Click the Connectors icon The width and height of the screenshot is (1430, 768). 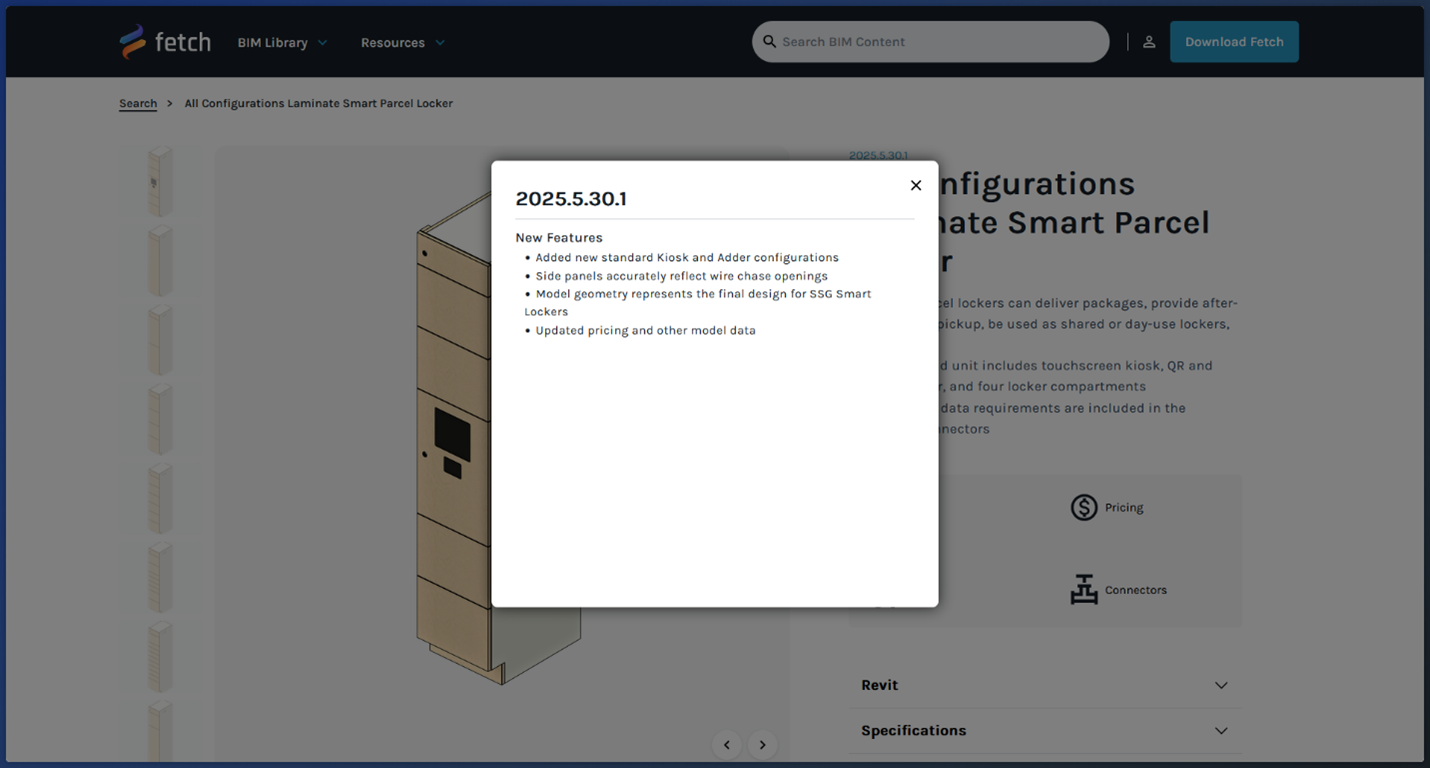coord(1084,590)
